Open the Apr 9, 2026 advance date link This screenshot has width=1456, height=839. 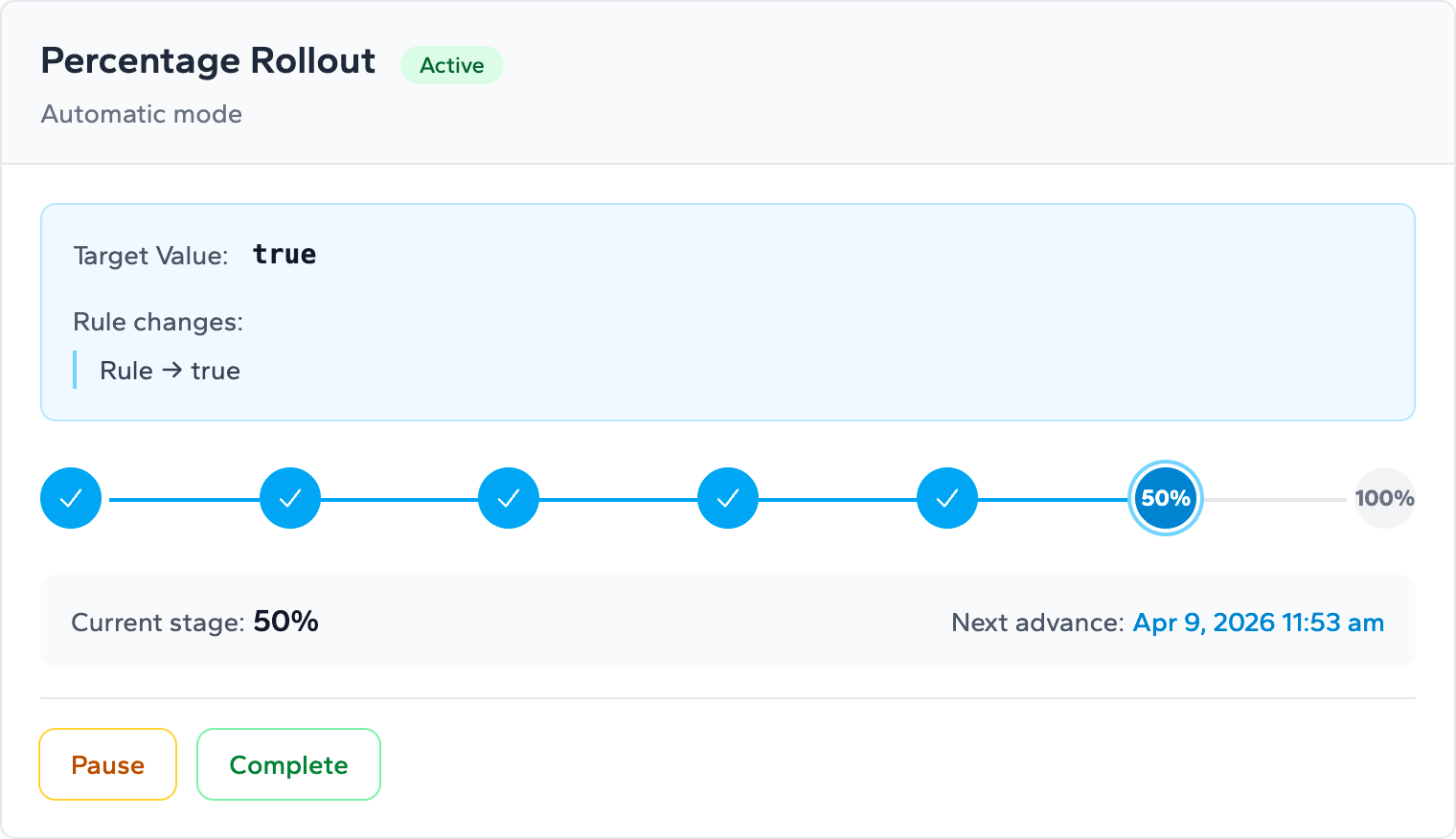pos(1258,623)
